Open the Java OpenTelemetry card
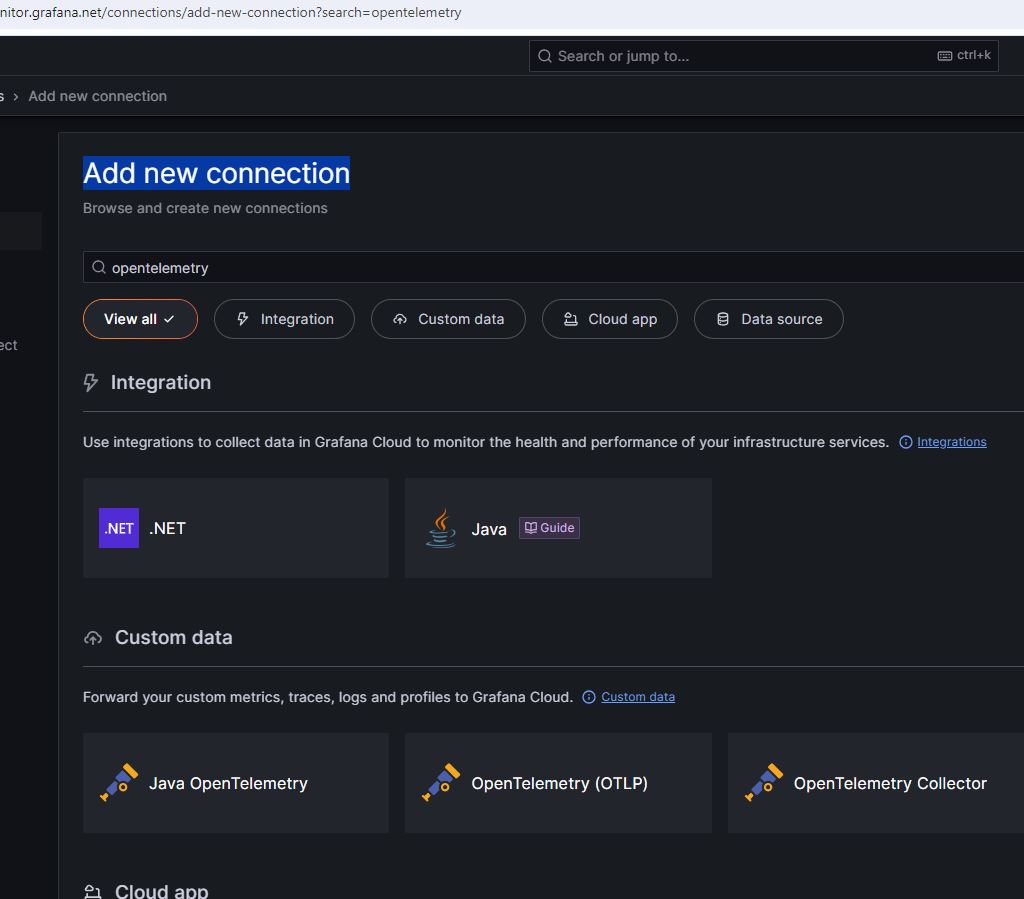Screen dimensions: 1024x899 click(x=236, y=783)
